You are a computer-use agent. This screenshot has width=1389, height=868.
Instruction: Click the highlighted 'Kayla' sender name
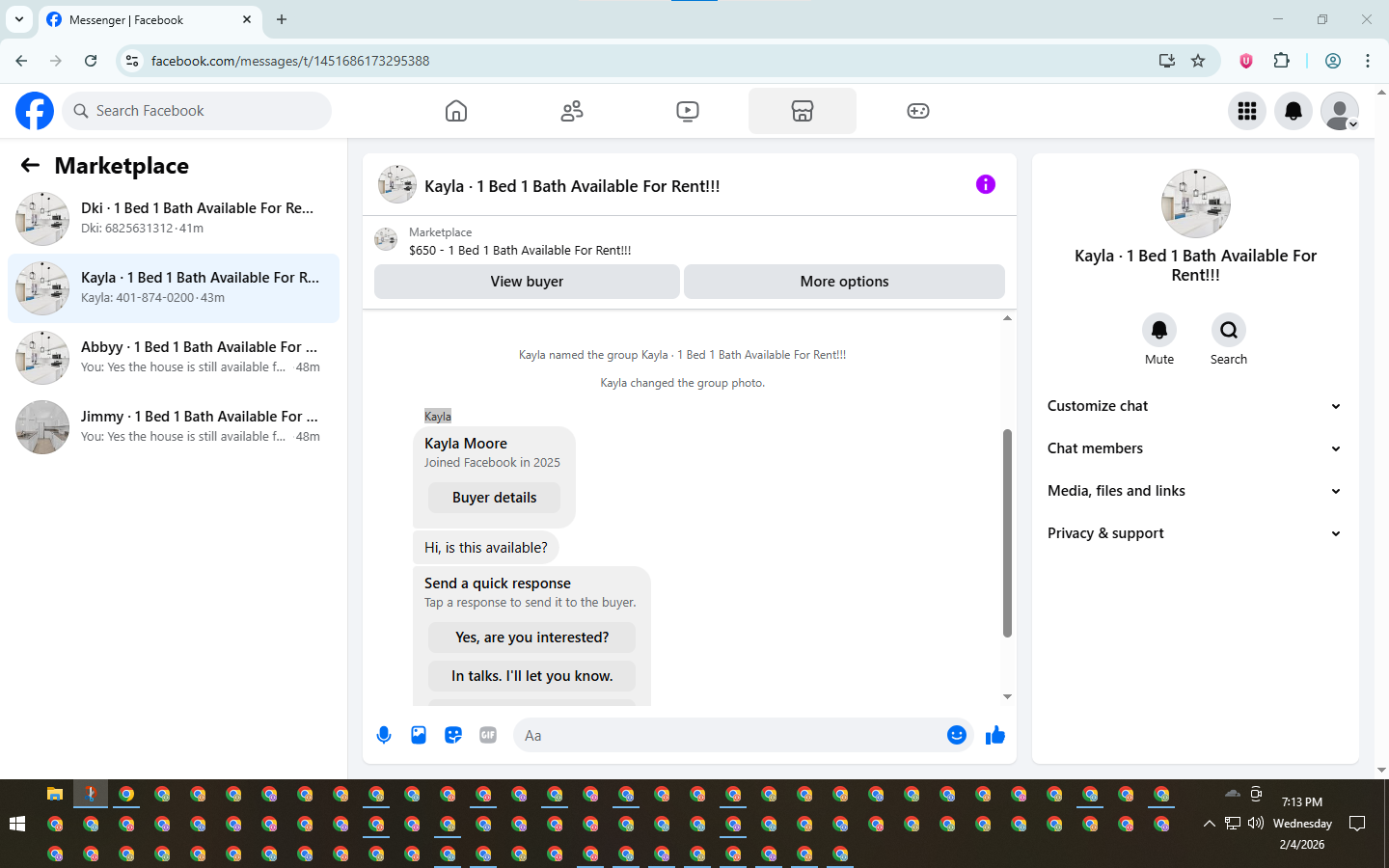pos(438,416)
